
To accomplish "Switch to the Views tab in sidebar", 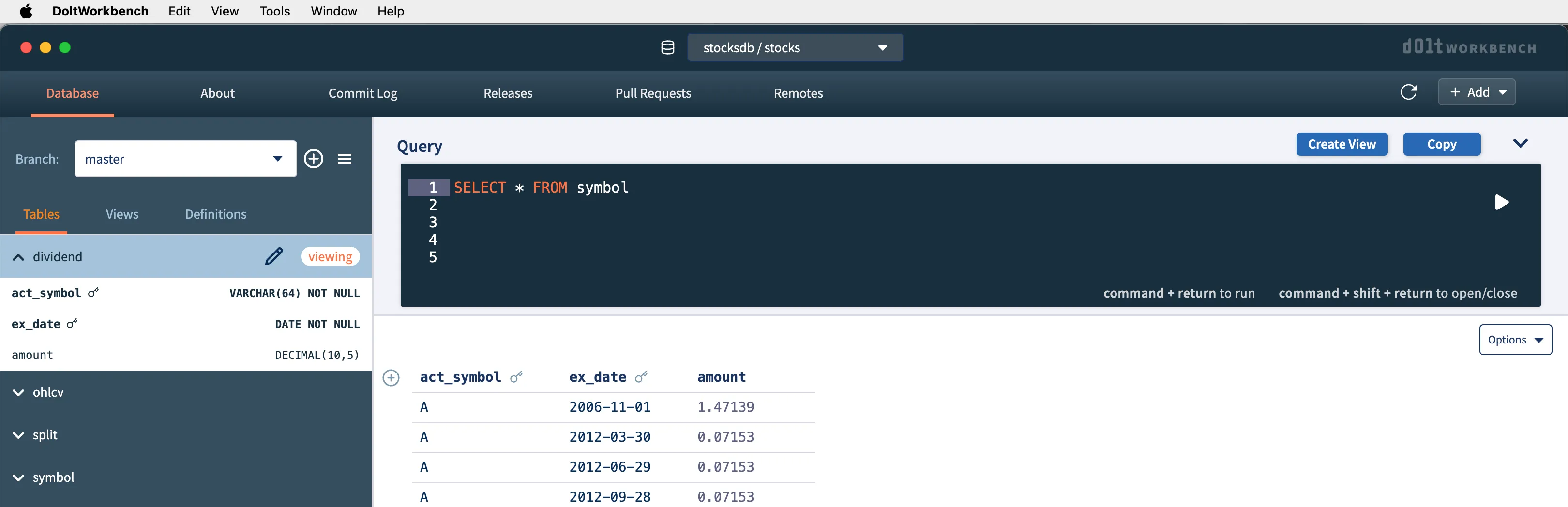I will (x=122, y=214).
